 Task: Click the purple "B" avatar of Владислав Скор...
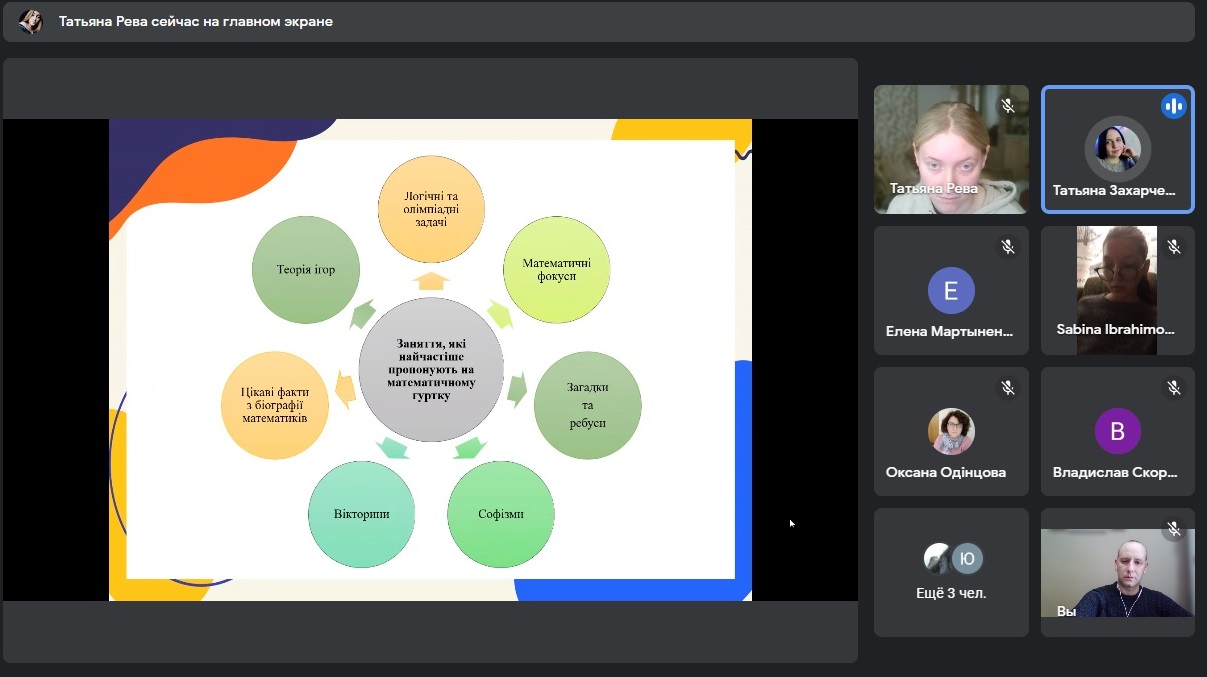(1117, 432)
